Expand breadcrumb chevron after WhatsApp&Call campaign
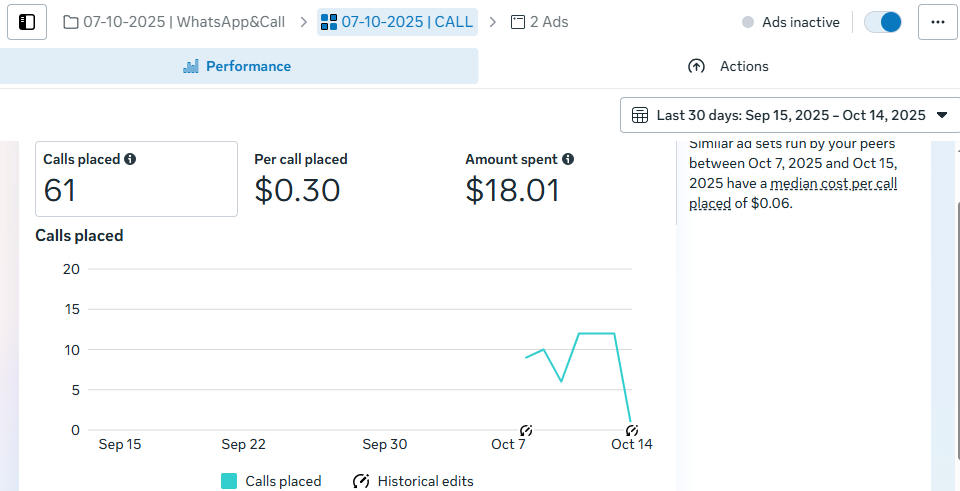The width and height of the screenshot is (960, 491). click(x=302, y=22)
